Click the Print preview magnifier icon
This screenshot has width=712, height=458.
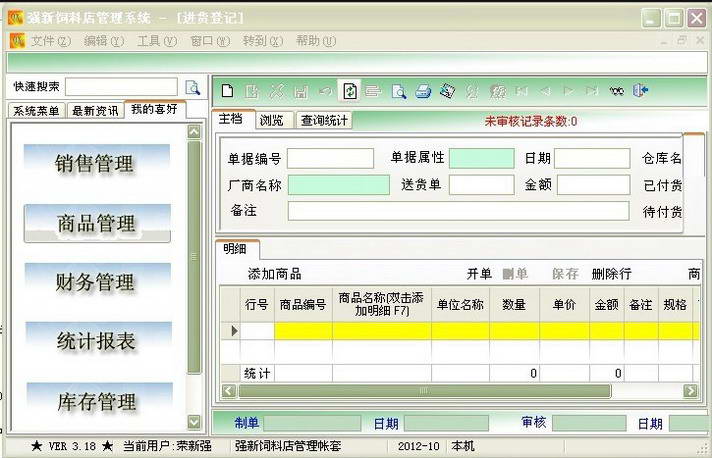[x=398, y=91]
